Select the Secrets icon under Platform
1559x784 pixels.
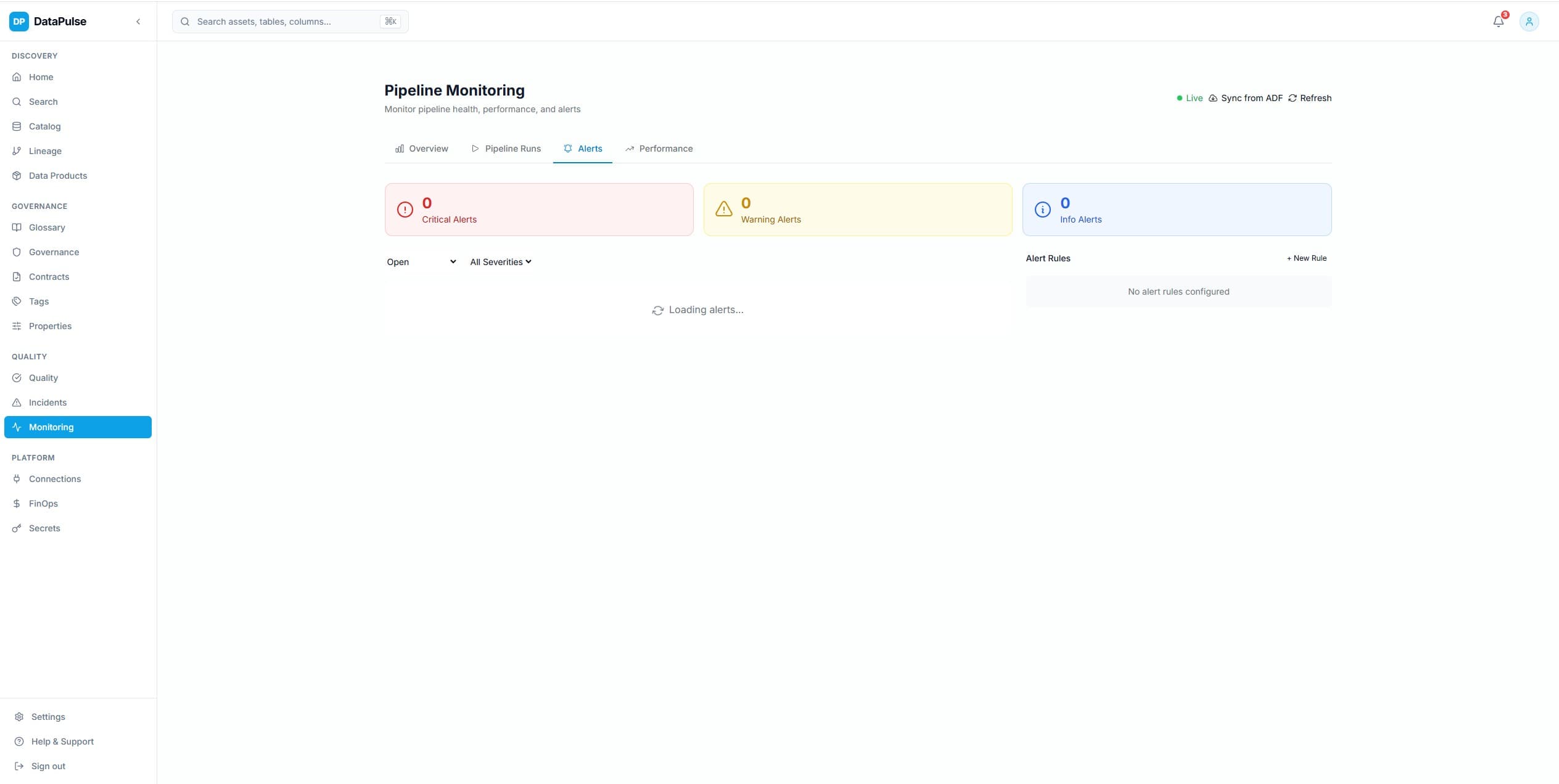[x=17, y=528]
